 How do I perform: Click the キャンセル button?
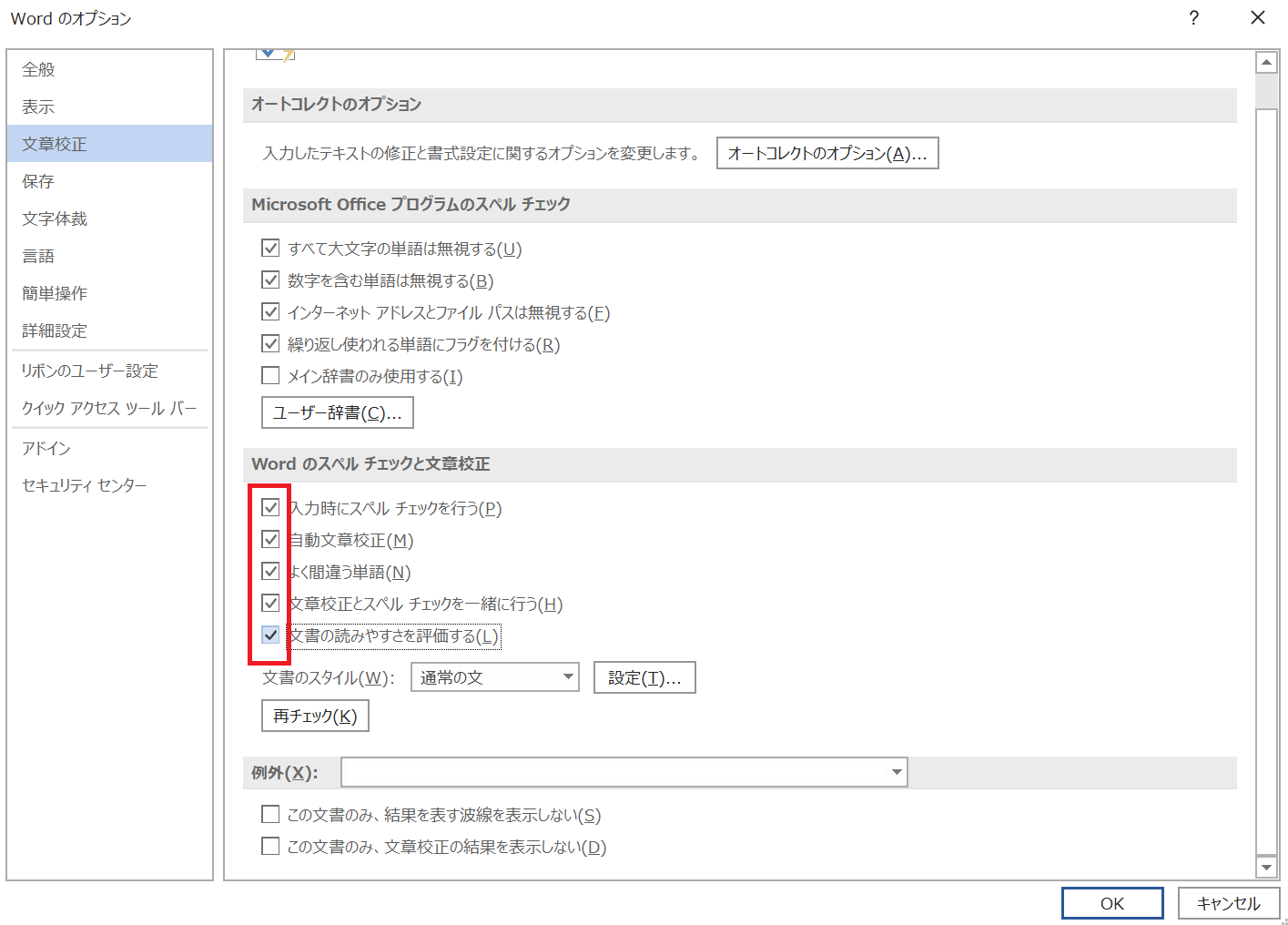coord(1229,903)
